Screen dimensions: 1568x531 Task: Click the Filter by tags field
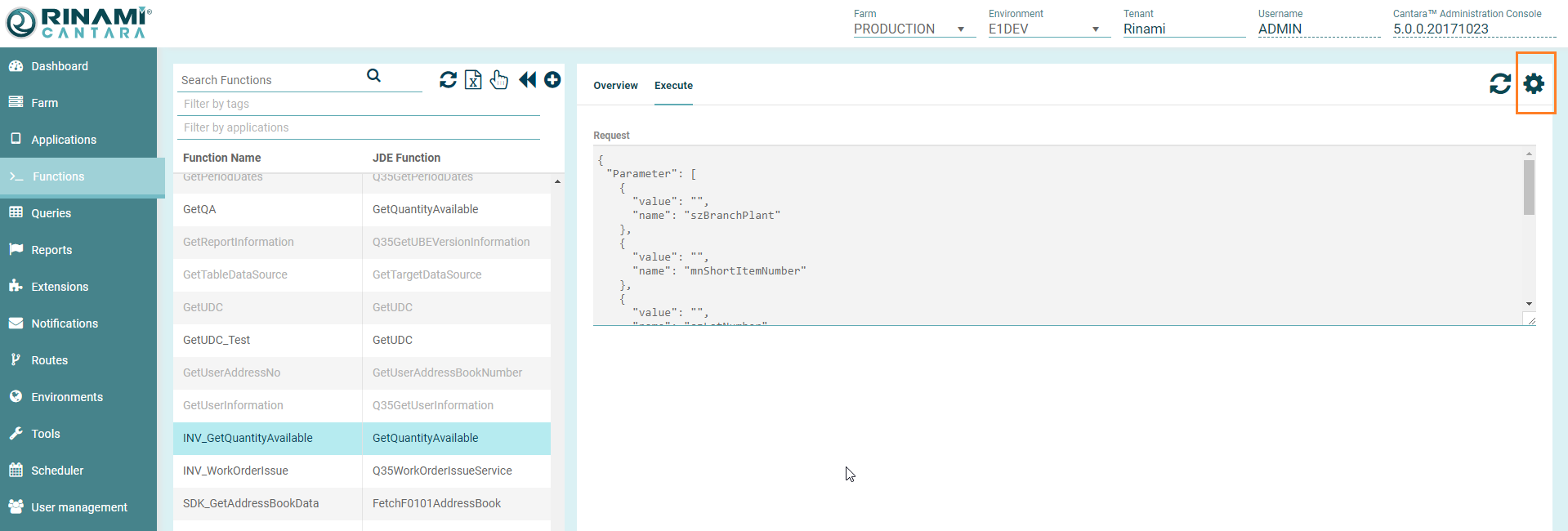(358, 104)
